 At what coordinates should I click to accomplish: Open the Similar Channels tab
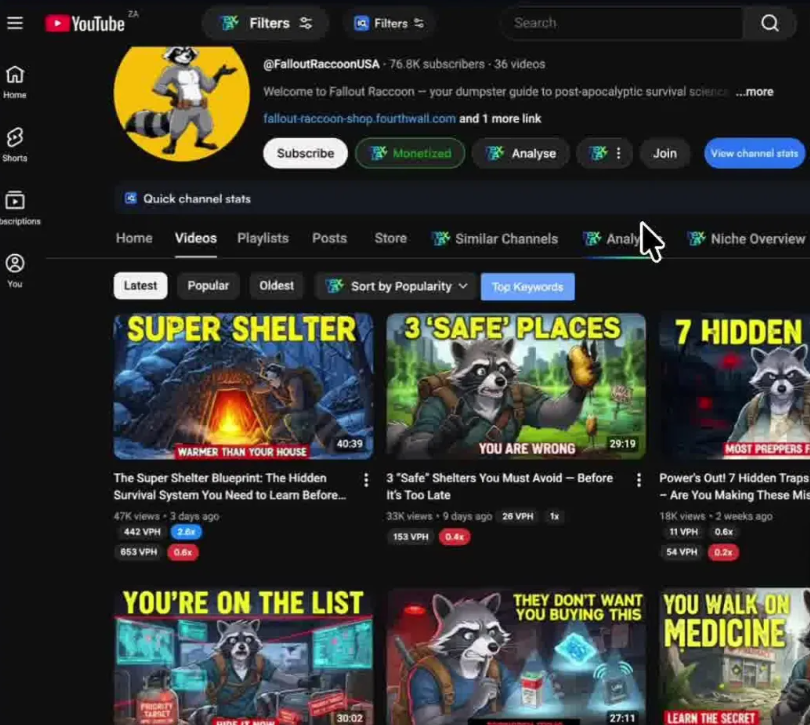coord(495,239)
